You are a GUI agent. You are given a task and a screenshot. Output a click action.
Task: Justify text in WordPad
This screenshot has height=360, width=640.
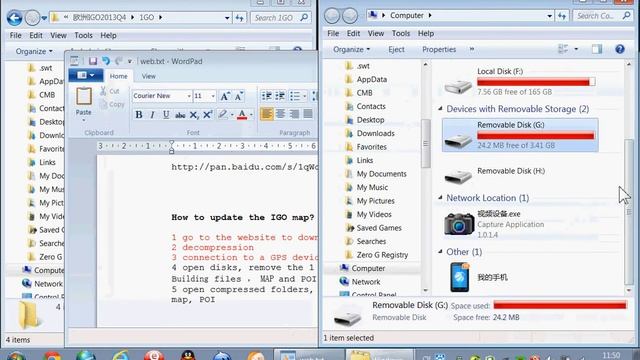(308, 114)
